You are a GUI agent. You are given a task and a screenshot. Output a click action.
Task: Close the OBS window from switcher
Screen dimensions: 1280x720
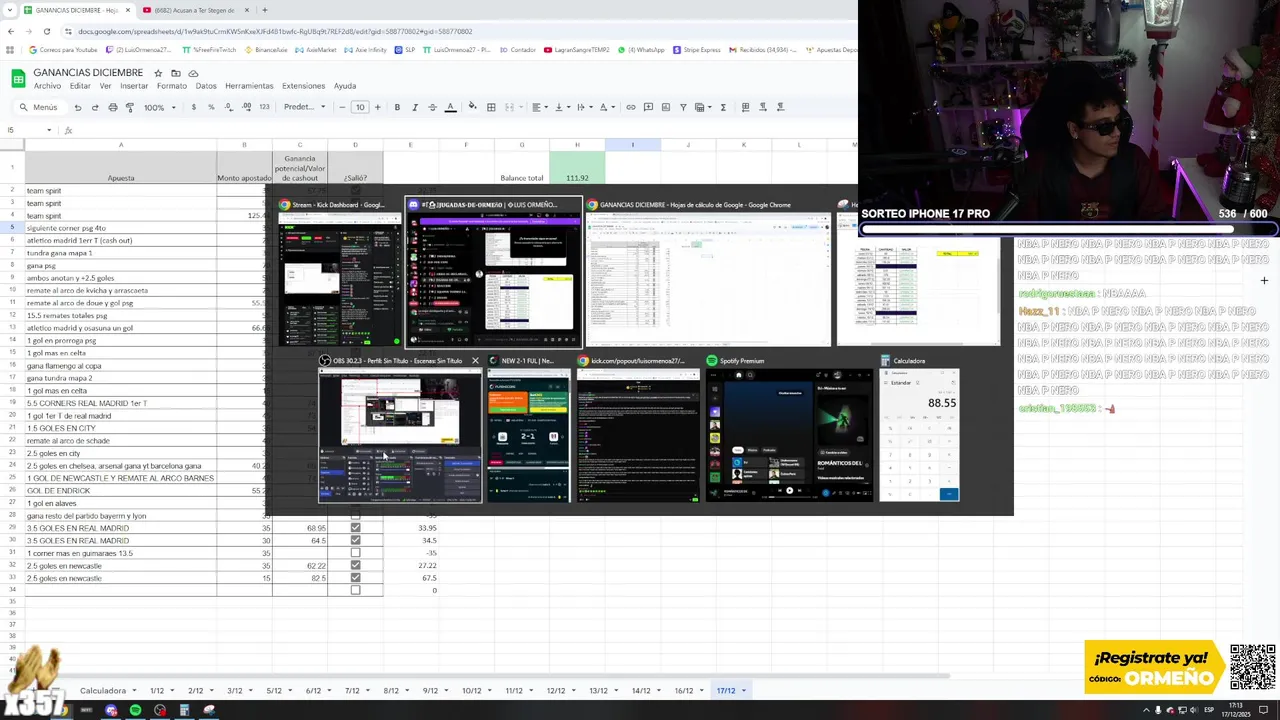[475, 361]
